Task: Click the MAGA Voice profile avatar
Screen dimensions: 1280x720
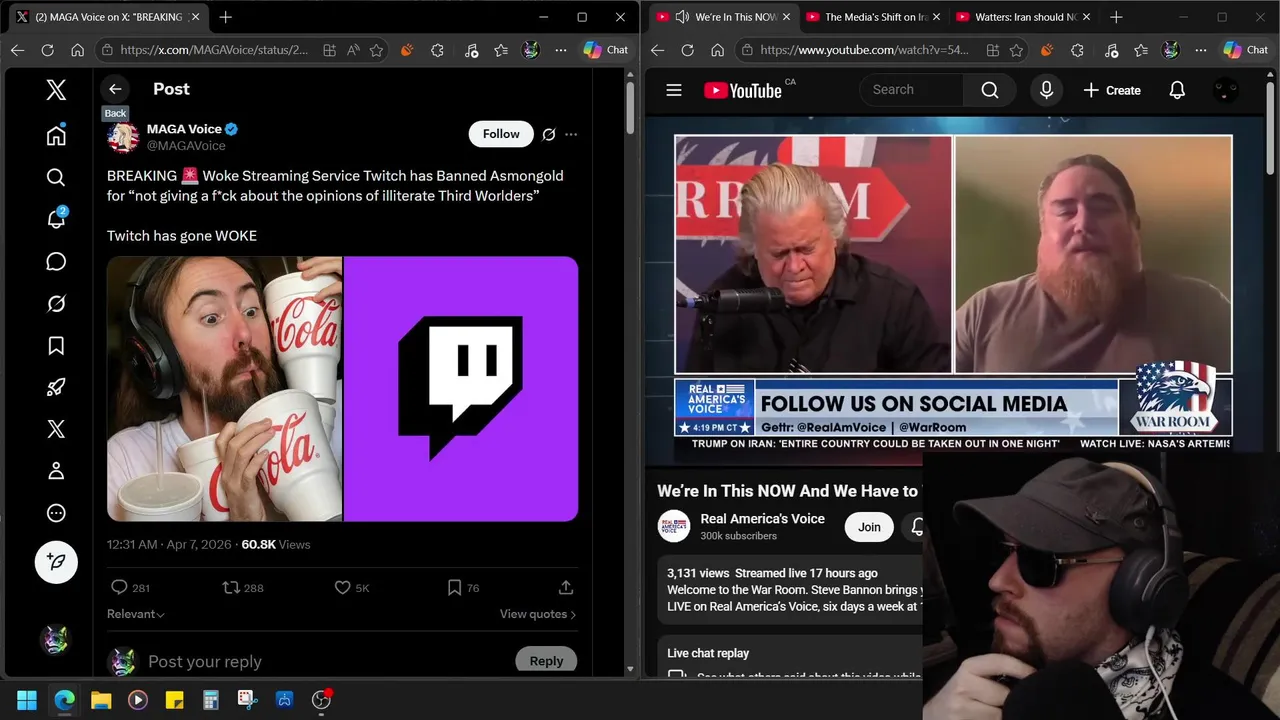Action: coord(123,137)
